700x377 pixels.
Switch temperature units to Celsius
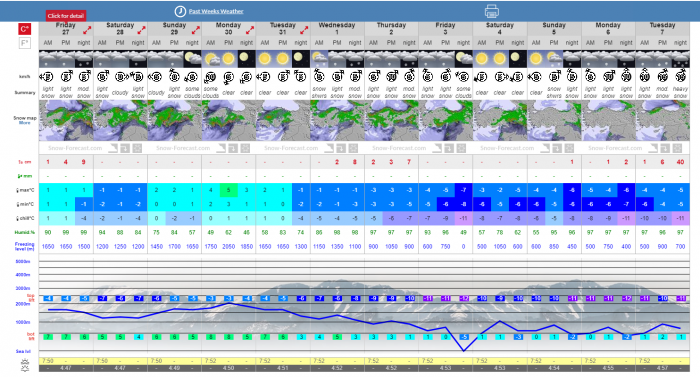[25, 29]
